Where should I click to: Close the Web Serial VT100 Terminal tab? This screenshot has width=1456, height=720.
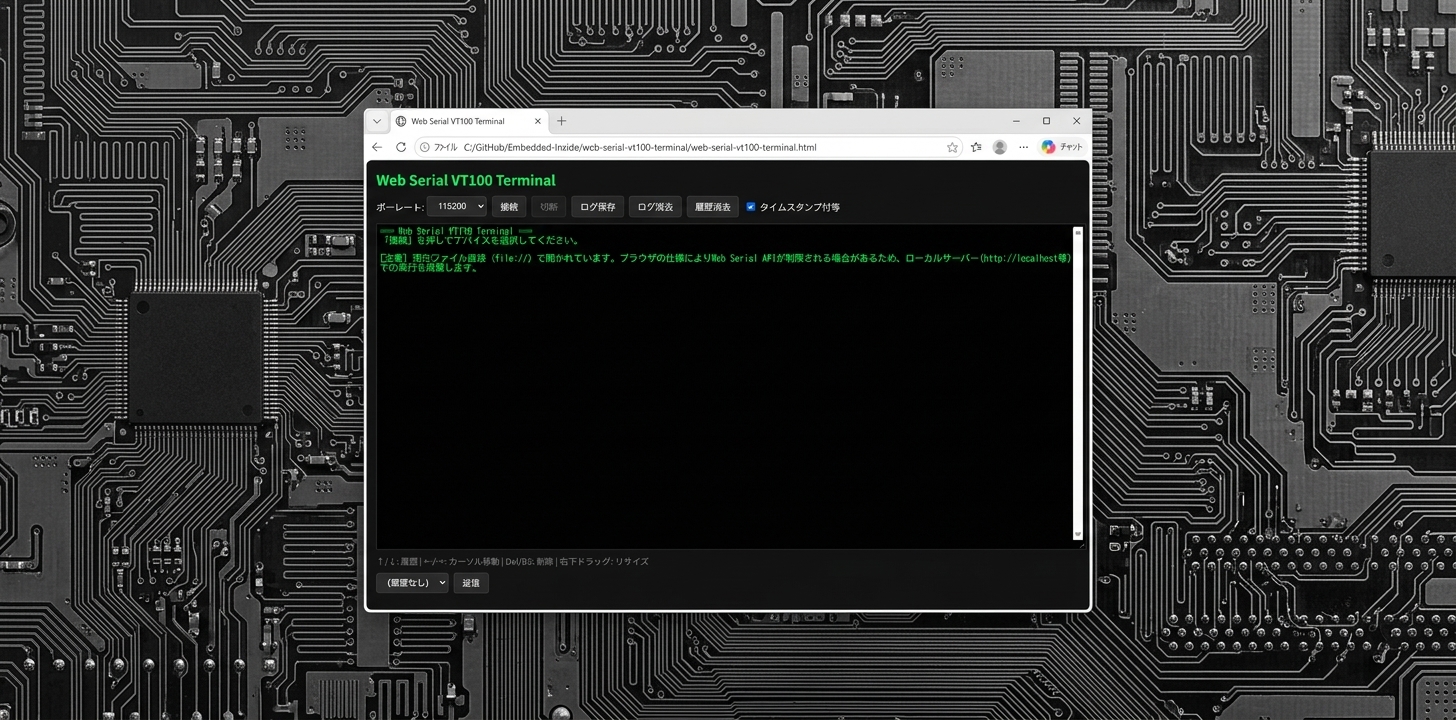click(x=538, y=121)
